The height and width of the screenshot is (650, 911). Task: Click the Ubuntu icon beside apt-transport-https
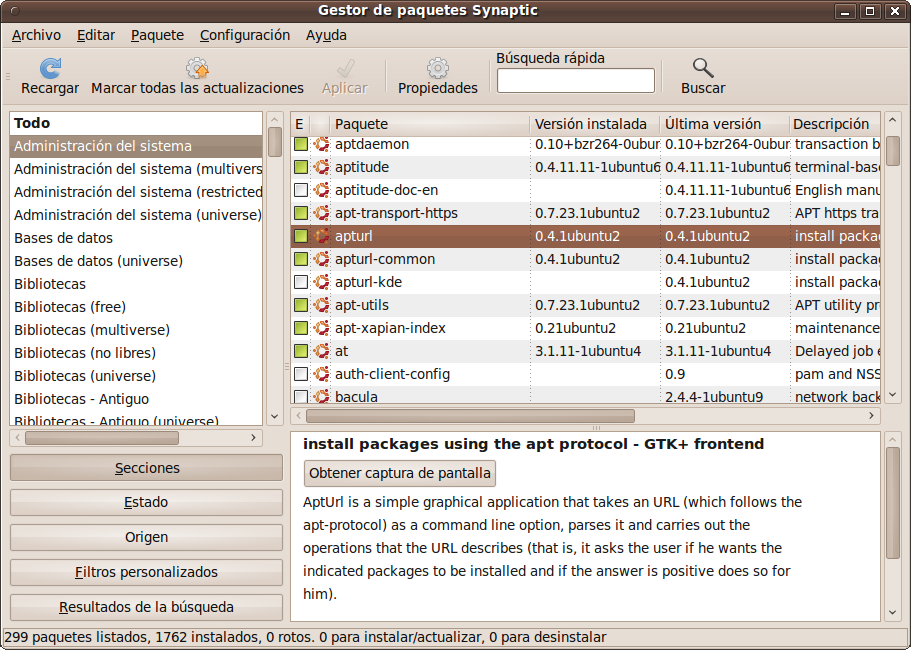321,213
